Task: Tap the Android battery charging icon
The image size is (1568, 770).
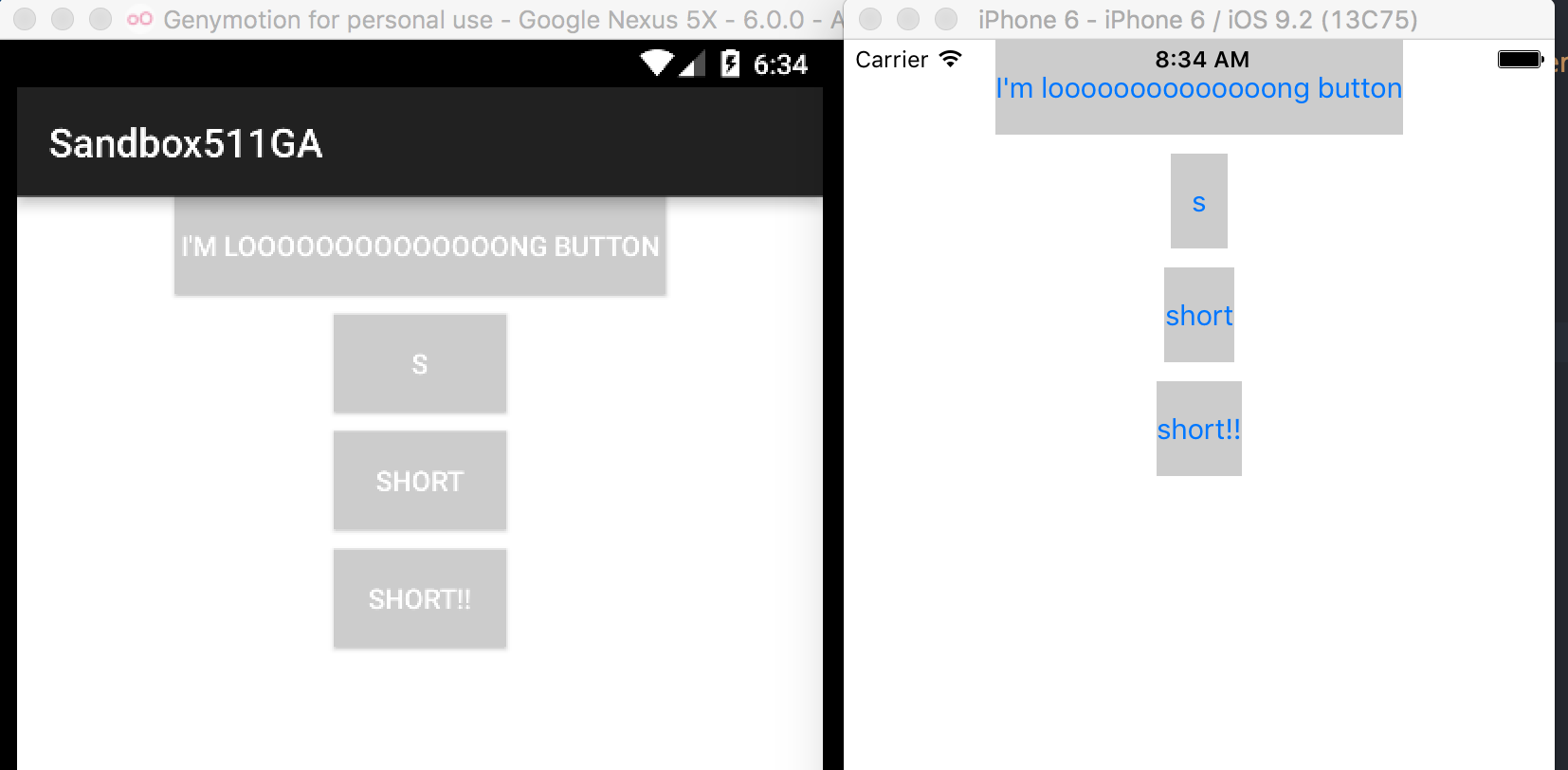Action: [x=730, y=64]
